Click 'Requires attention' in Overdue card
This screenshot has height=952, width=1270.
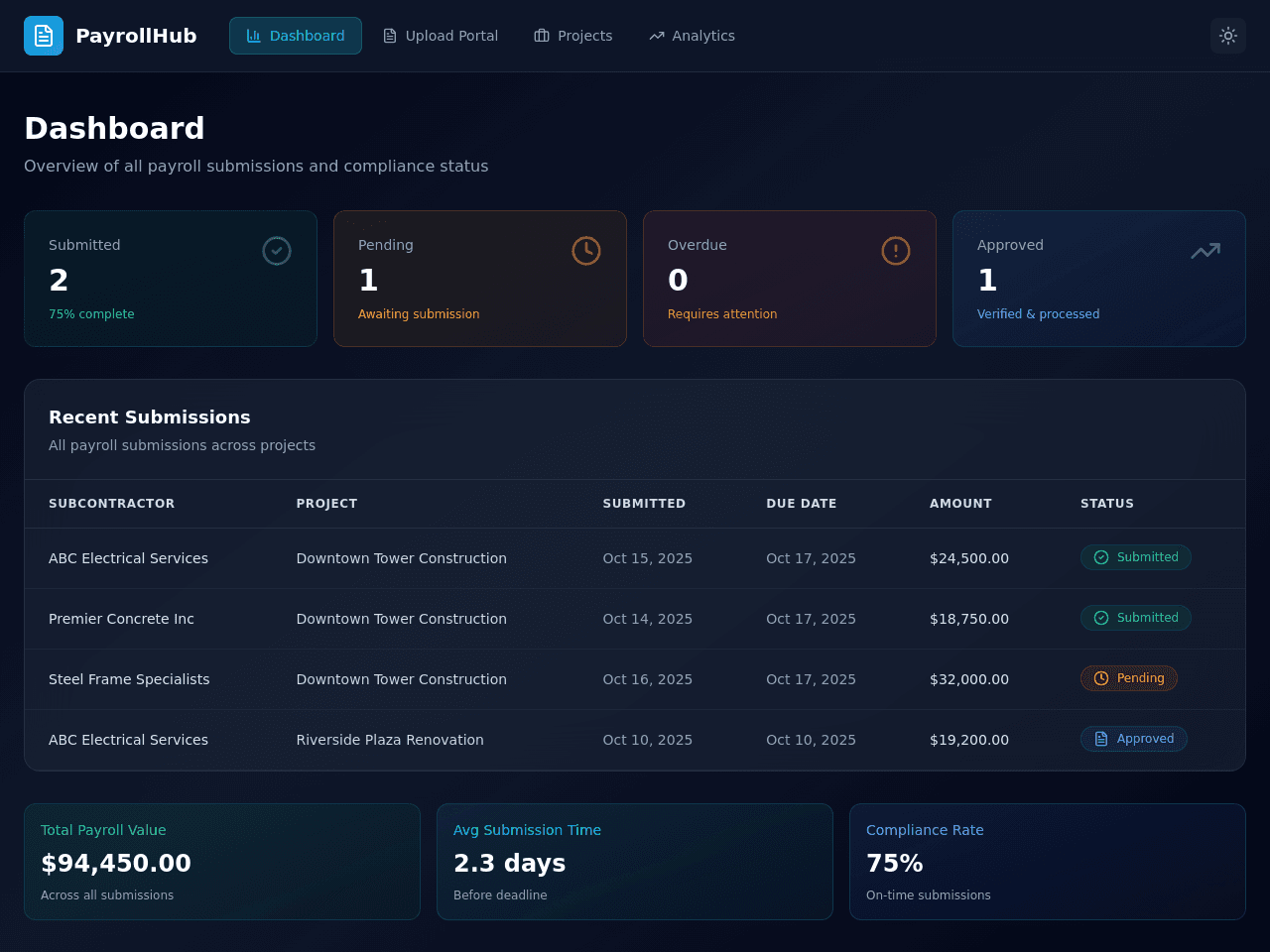(x=722, y=314)
